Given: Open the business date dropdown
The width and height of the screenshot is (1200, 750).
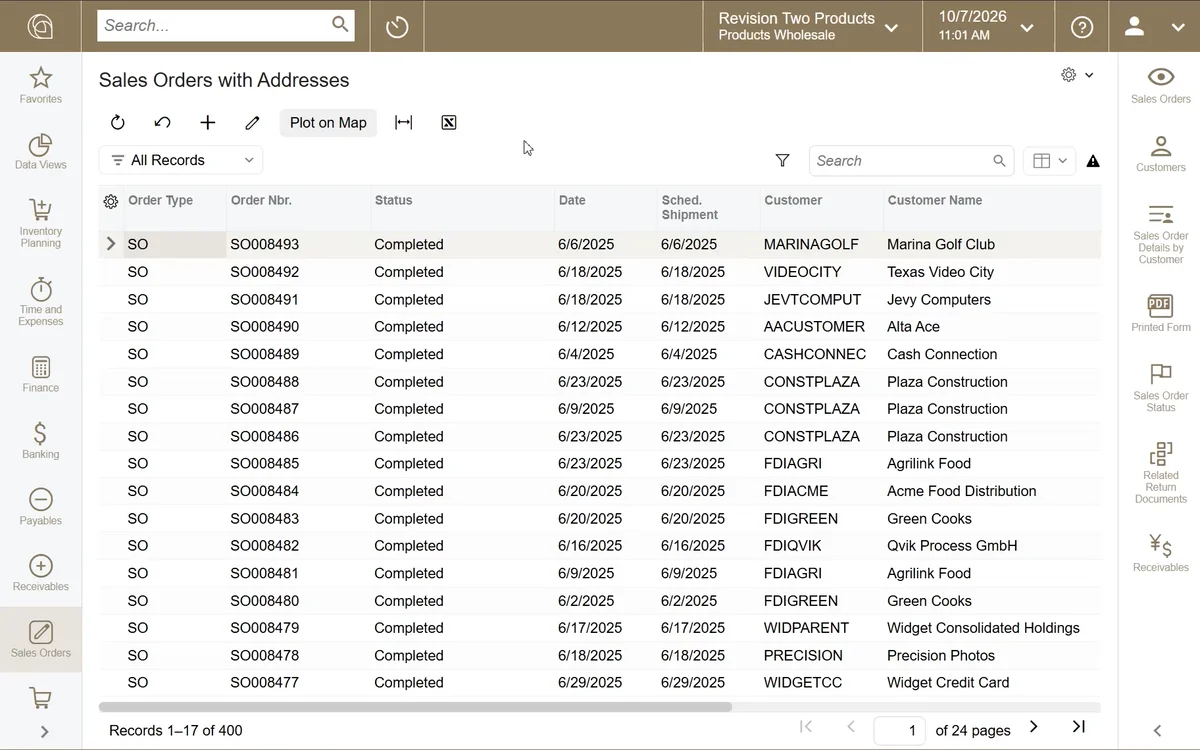Looking at the screenshot, I should pyautogui.click(x=988, y=26).
